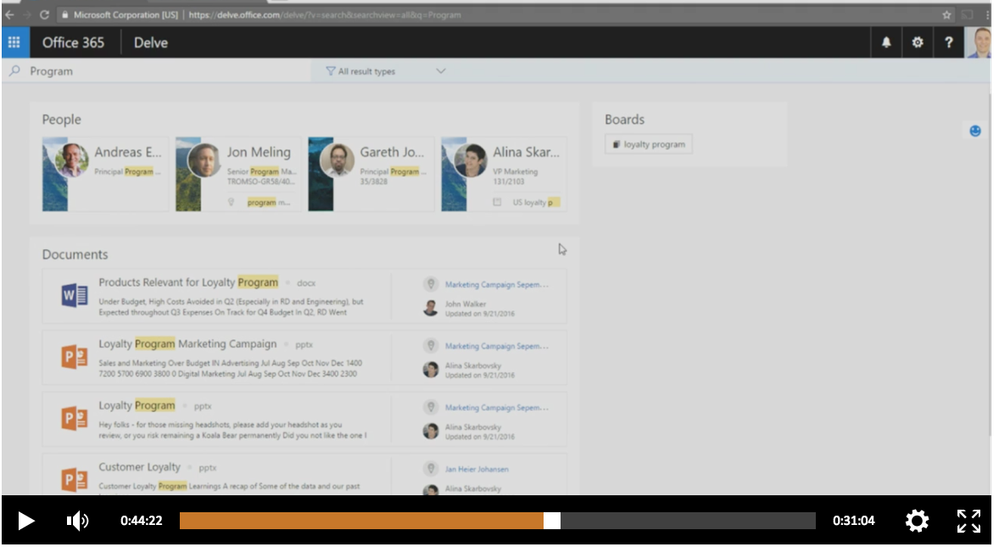Click the video progress bar handle
The width and height of the screenshot is (999, 547).
tap(552, 521)
